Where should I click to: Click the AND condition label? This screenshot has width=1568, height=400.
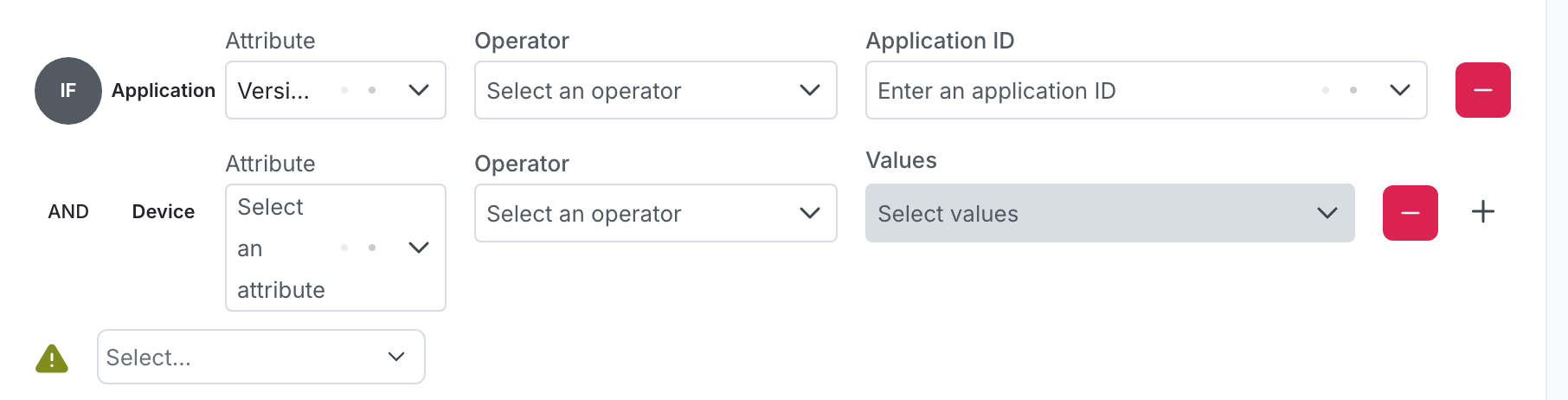(68, 212)
